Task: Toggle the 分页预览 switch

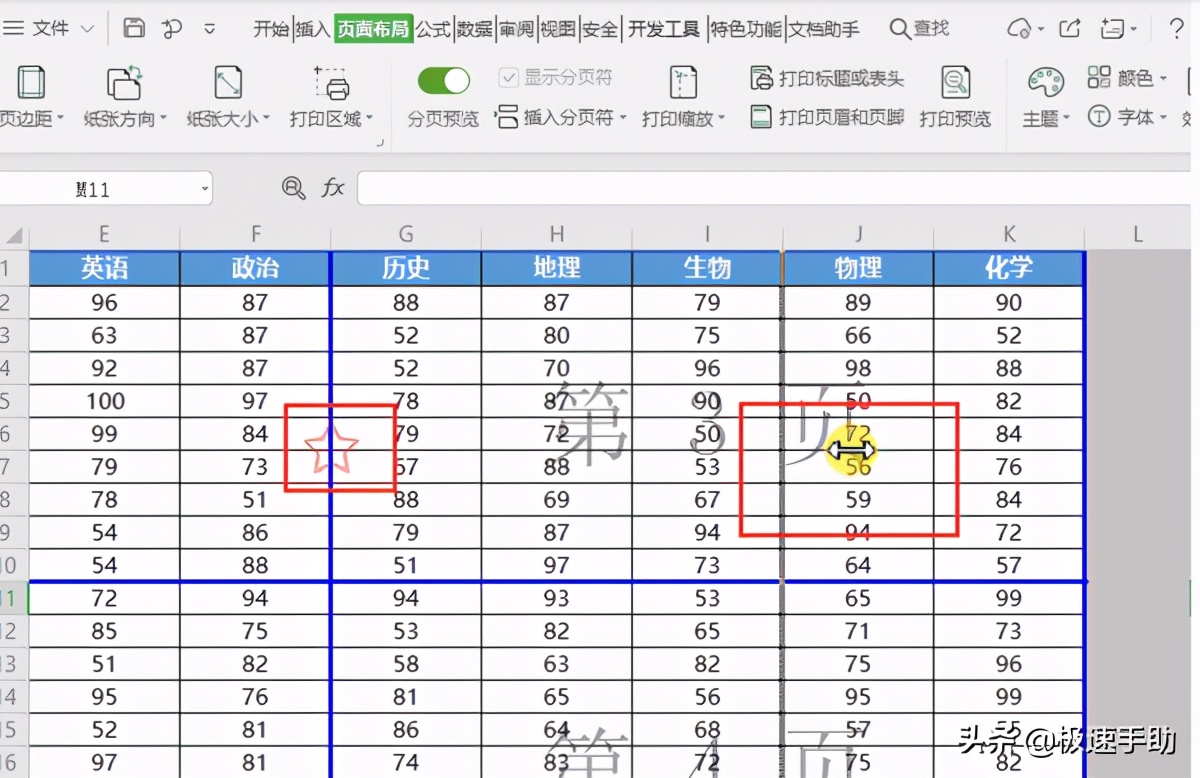Action: point(443,81)
